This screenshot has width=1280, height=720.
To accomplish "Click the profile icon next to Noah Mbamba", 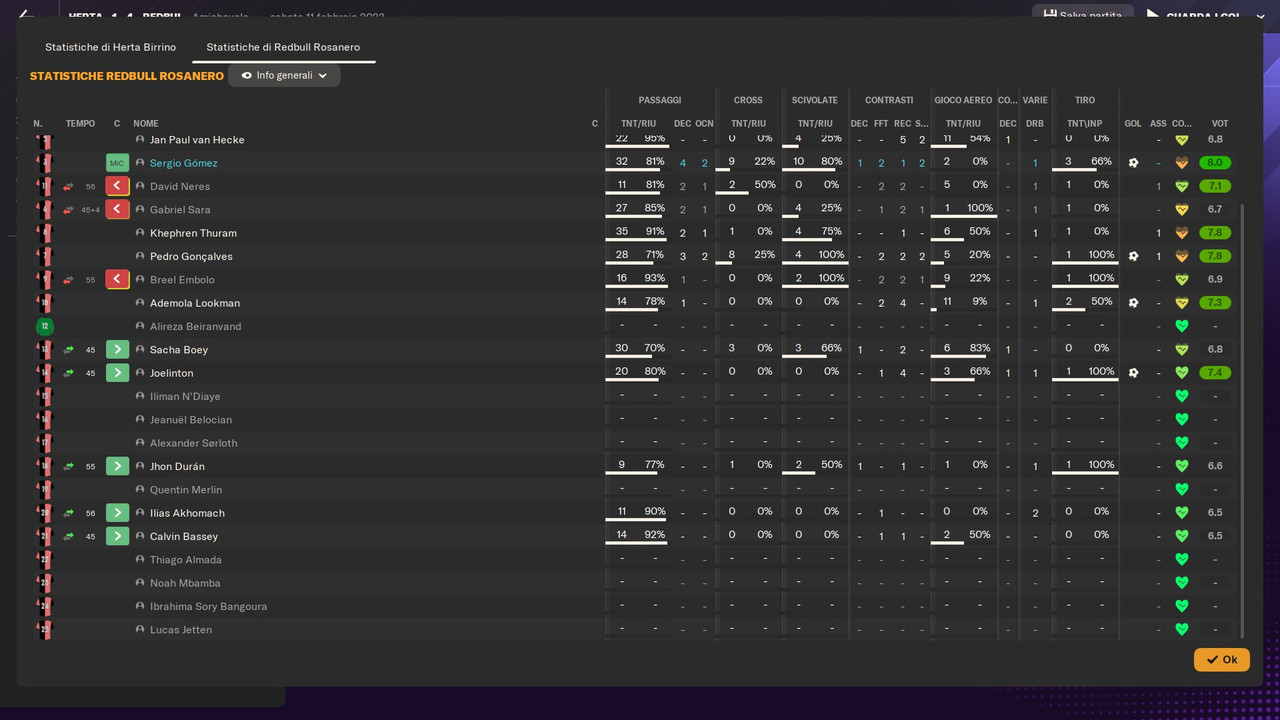I will [140, 583].
